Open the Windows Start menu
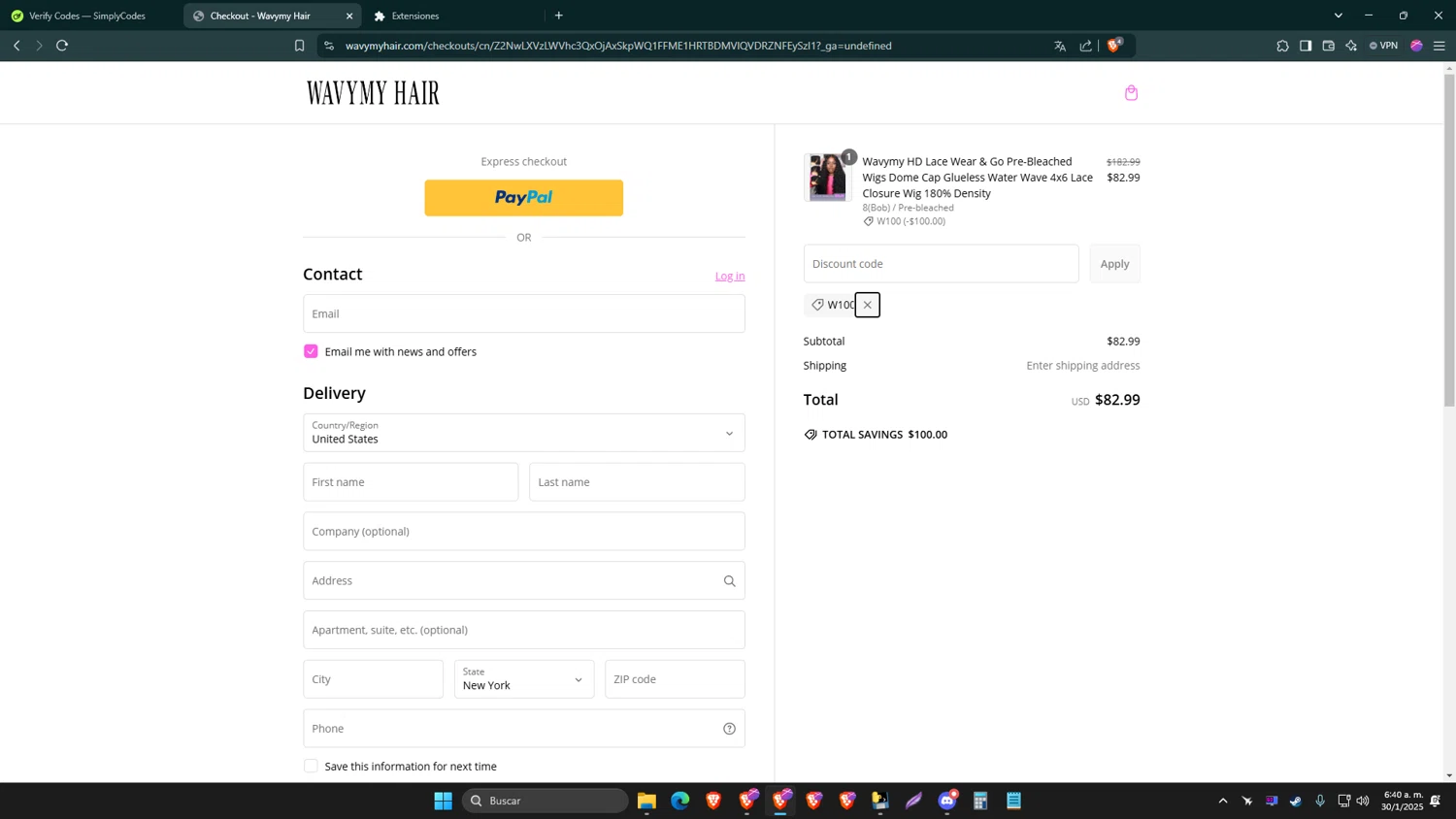This screenshot has width=1456, height=819. (x=443, y=801)
